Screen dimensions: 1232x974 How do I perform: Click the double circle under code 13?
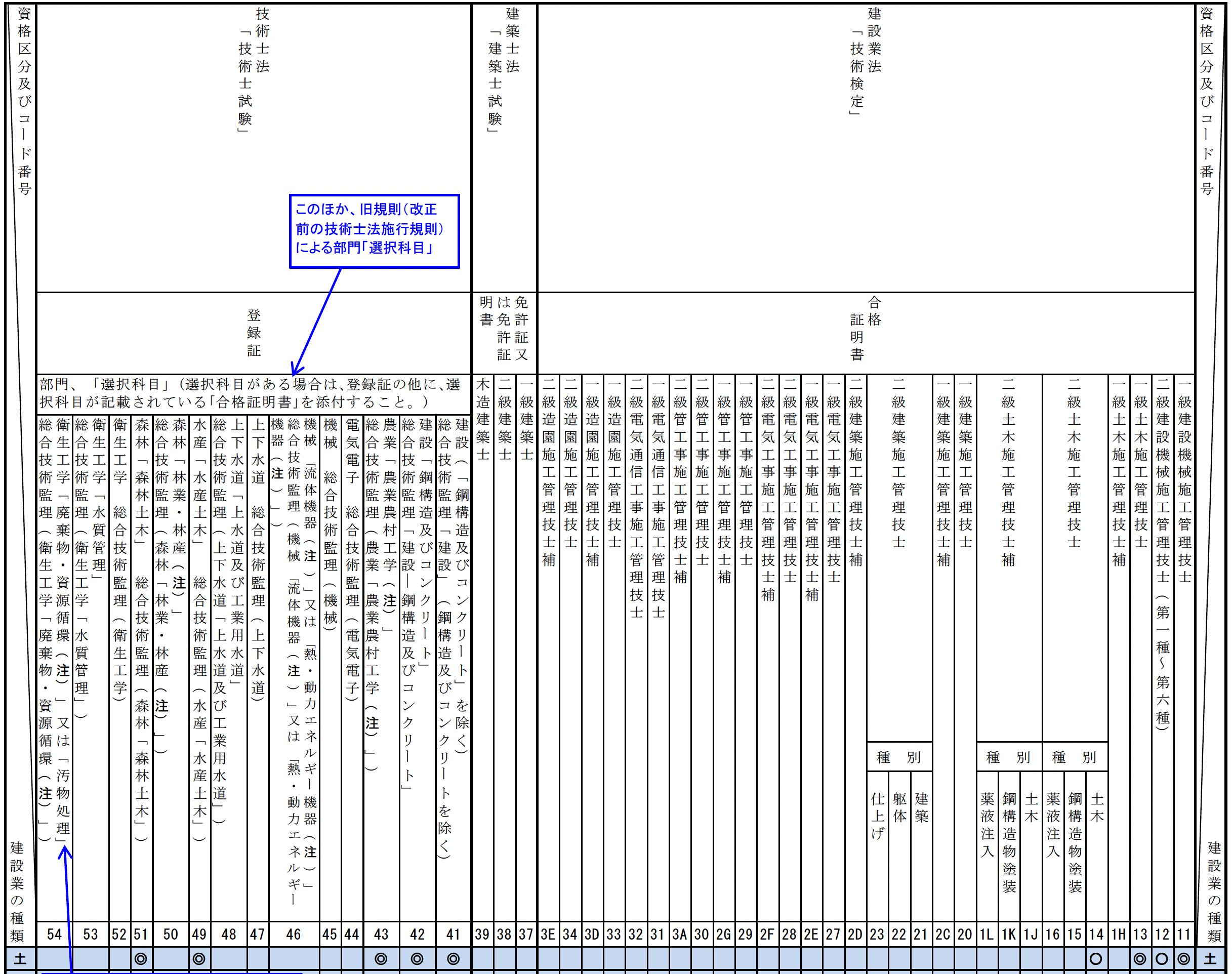coord(1140,959)
